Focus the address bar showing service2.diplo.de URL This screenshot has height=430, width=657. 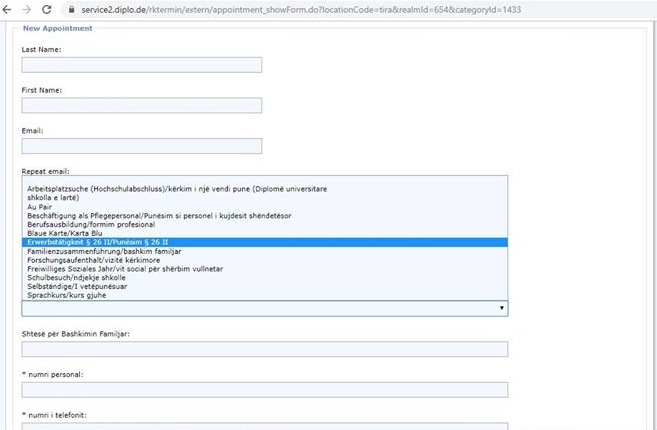click(x=301, y=9)
